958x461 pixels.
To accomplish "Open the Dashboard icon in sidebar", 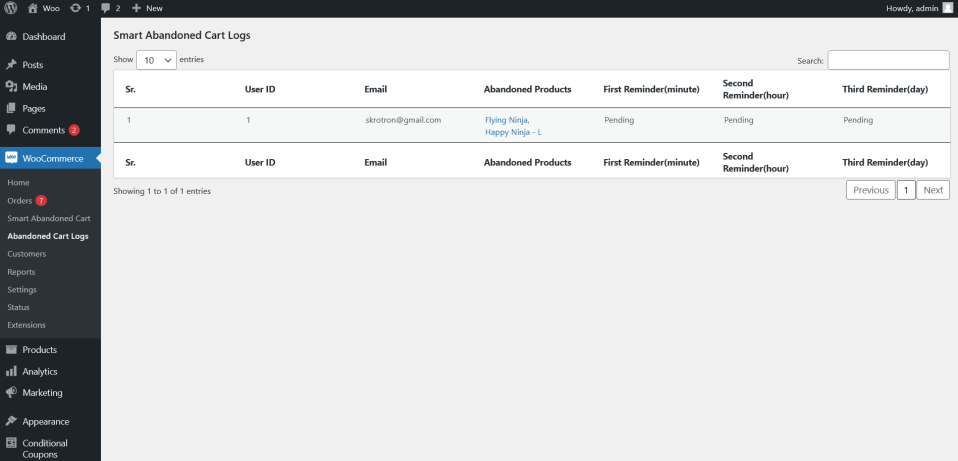I will tap(11, 37).
